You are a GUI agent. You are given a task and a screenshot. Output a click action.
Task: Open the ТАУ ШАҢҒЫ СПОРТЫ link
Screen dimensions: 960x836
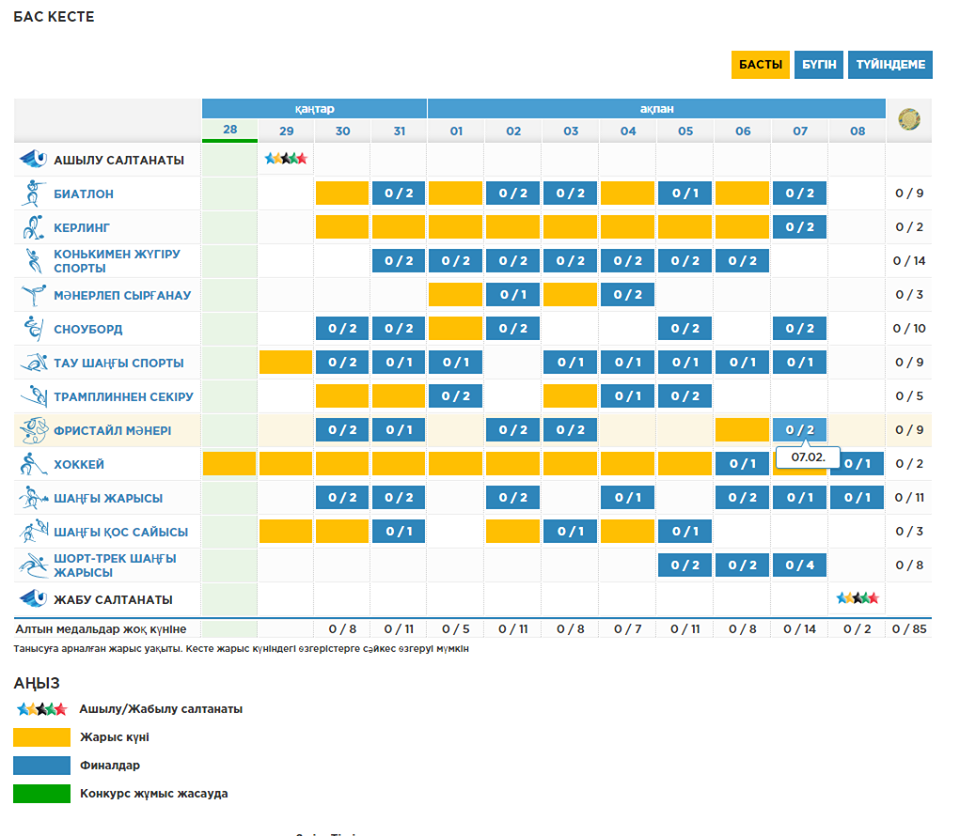(x=118, y=363)
